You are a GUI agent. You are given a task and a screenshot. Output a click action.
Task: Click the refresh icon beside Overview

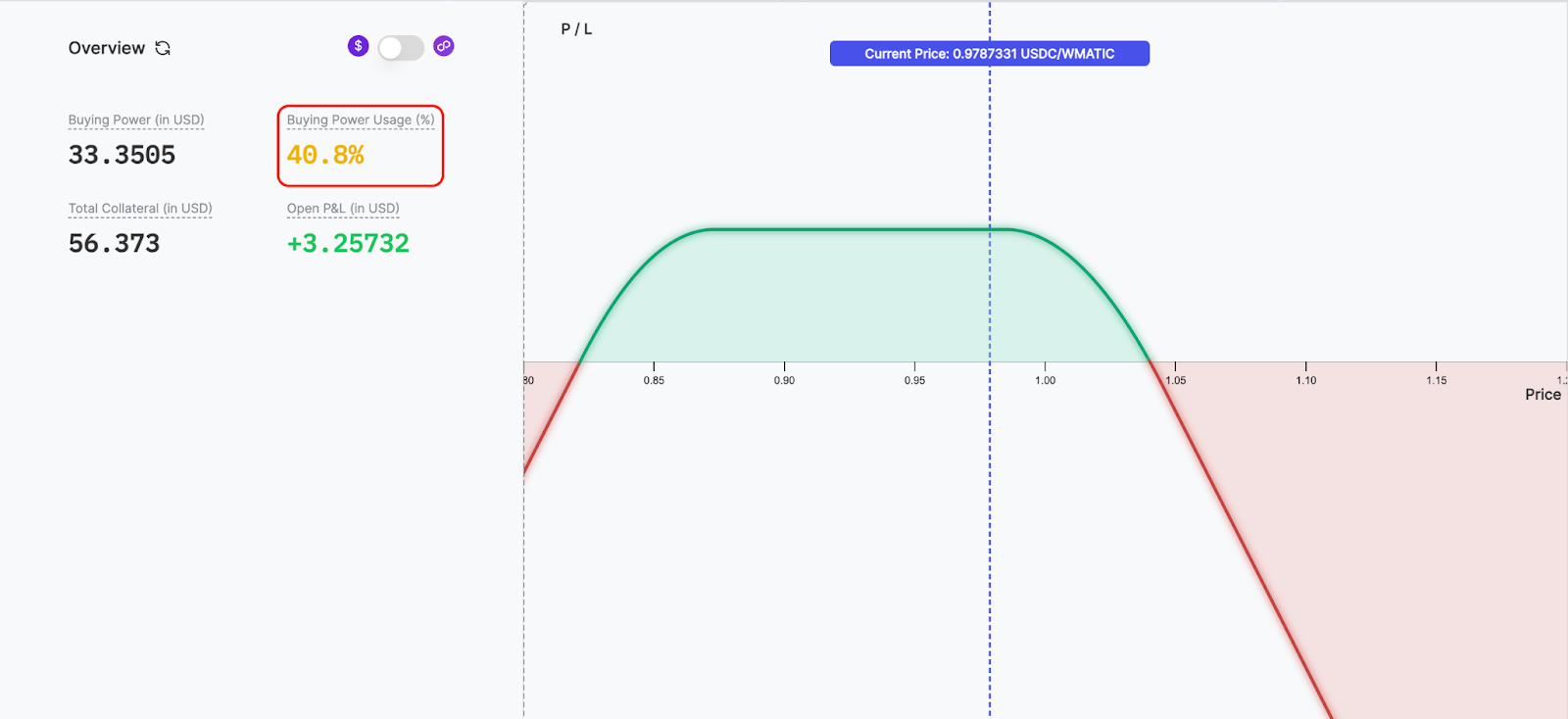pos(163,48)
